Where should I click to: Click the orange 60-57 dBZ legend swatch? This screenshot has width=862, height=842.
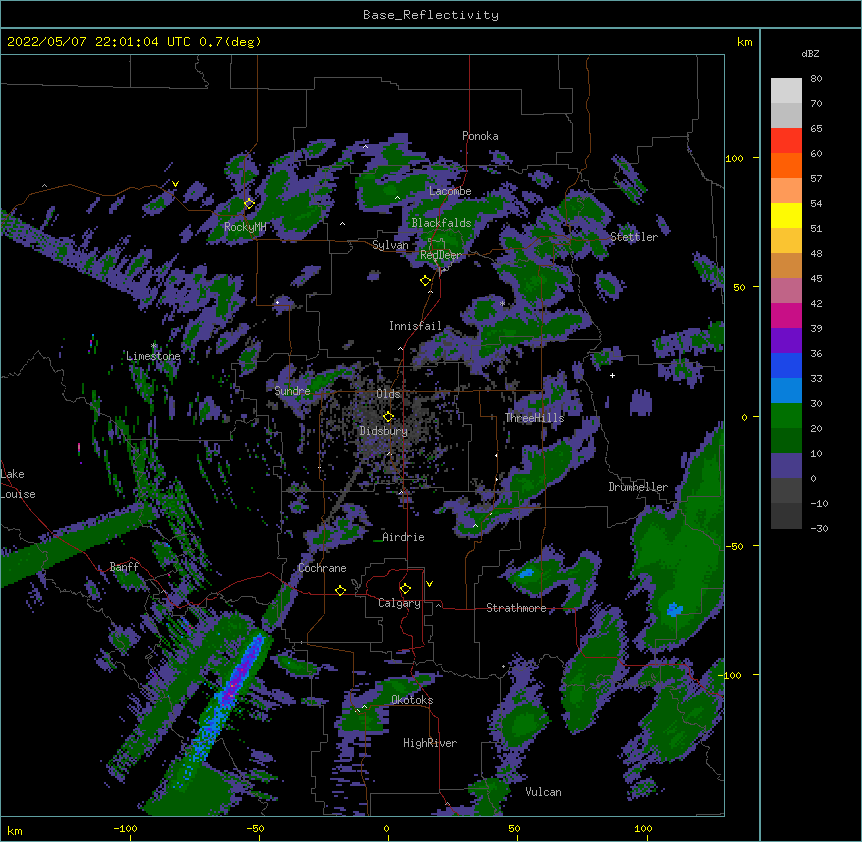tap(786, 165)
